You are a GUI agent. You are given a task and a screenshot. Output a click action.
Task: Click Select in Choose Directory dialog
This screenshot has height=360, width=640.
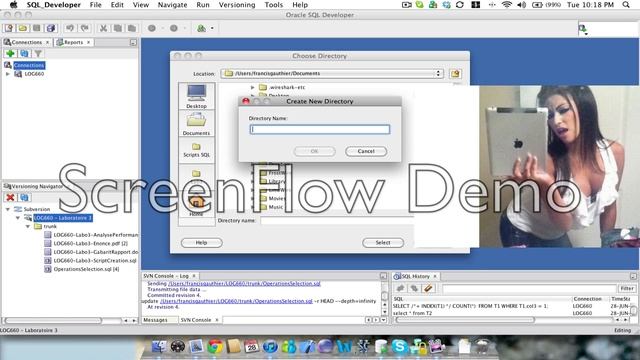click(x=383, y=242)
